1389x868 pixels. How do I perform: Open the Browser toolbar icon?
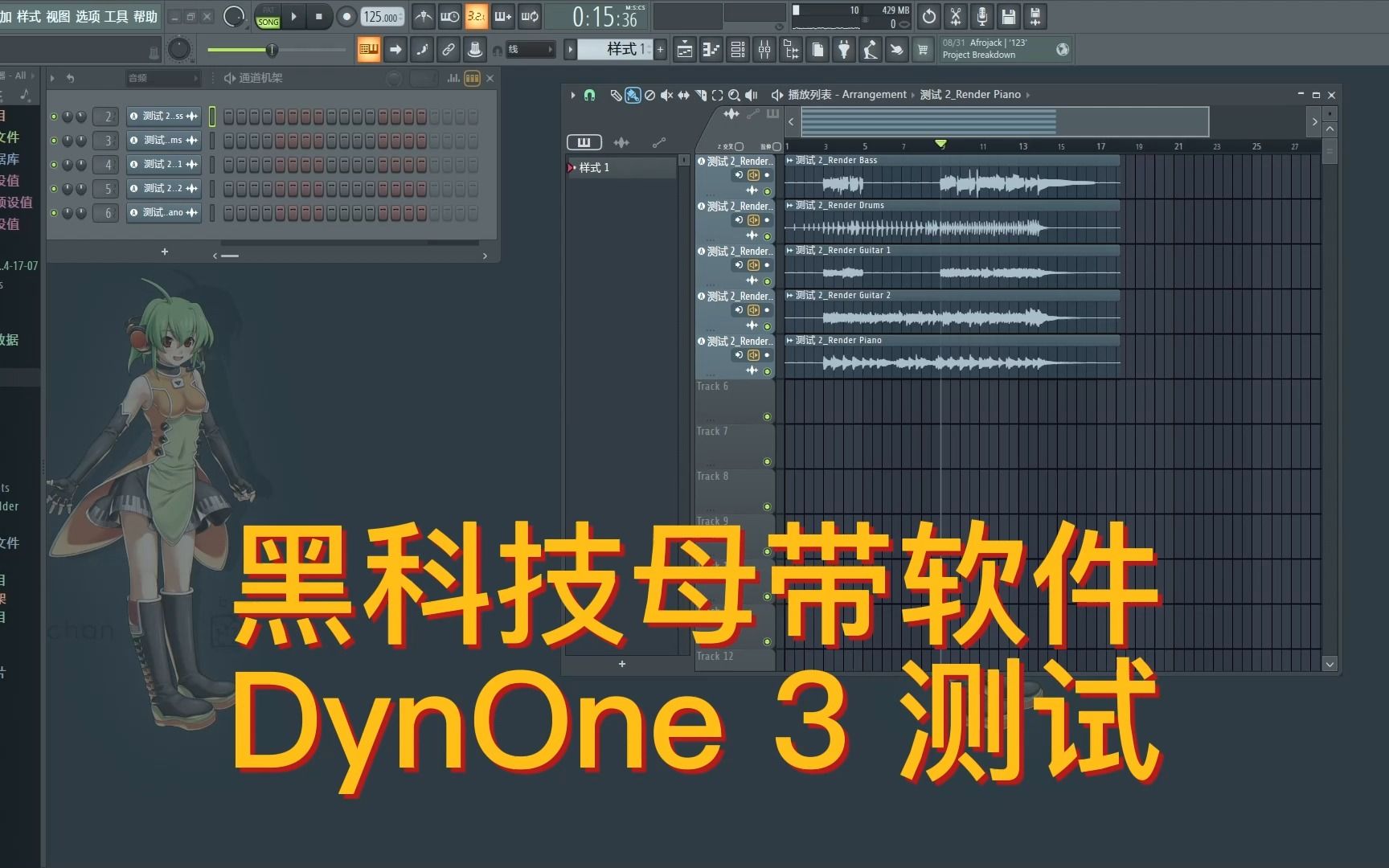click(791, 50)
